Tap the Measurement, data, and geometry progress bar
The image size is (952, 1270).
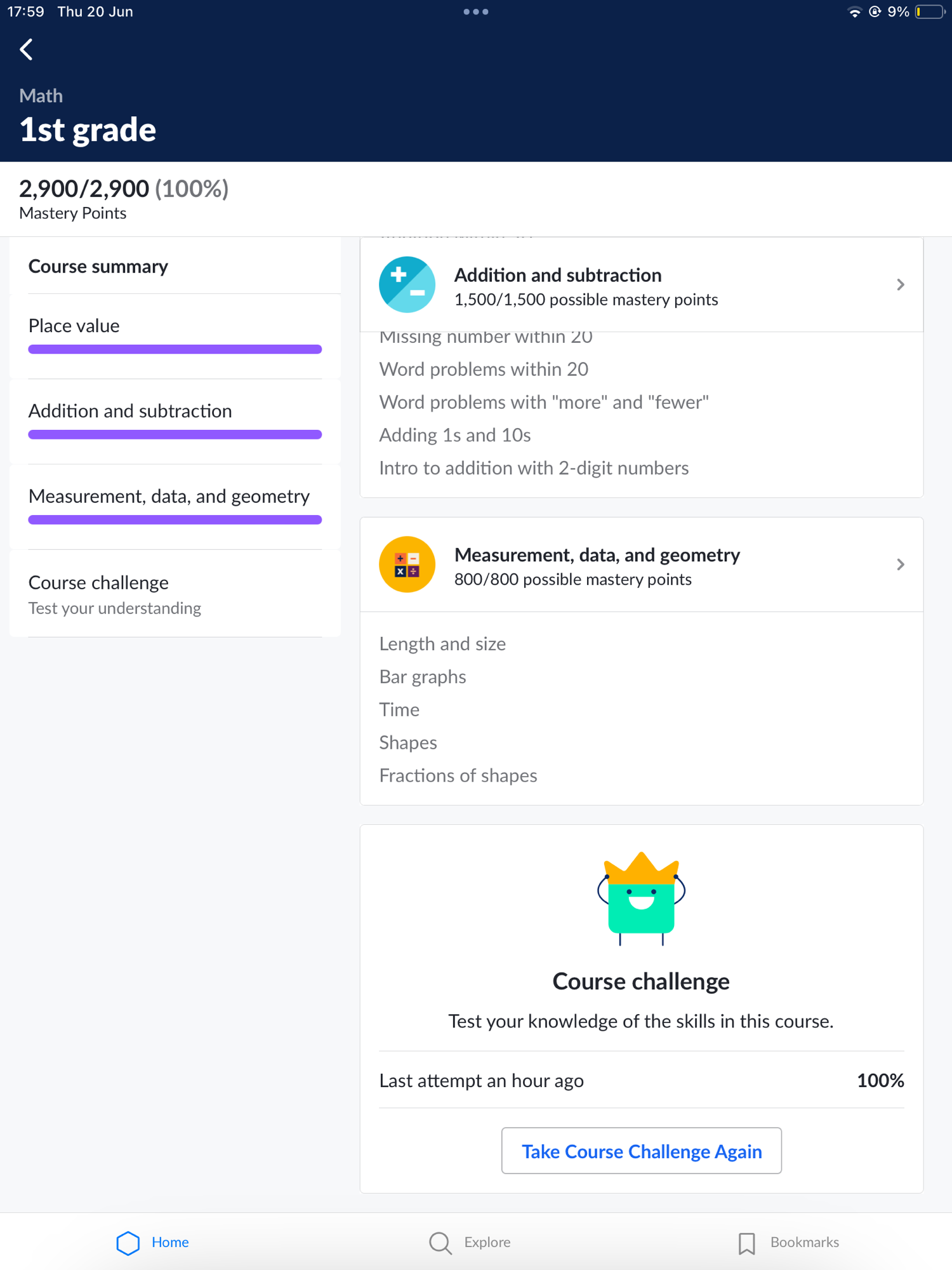tap(175, 520)
